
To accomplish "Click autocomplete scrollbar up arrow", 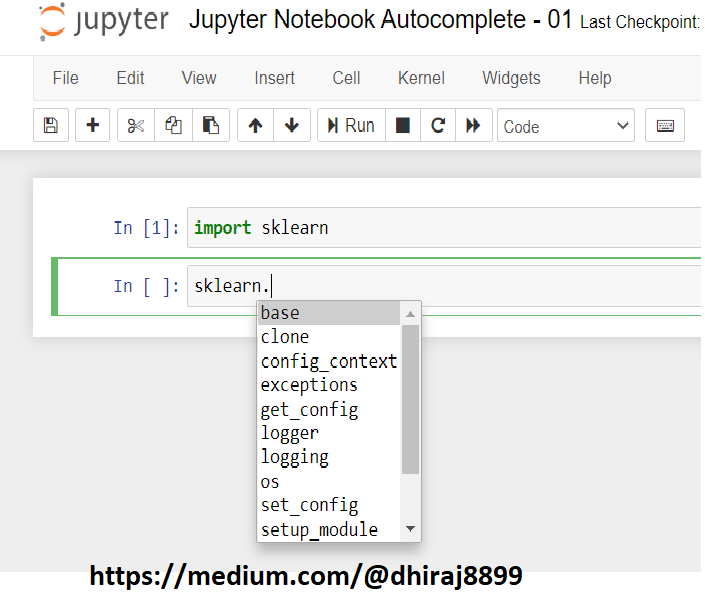I will (x=410, y=314).
